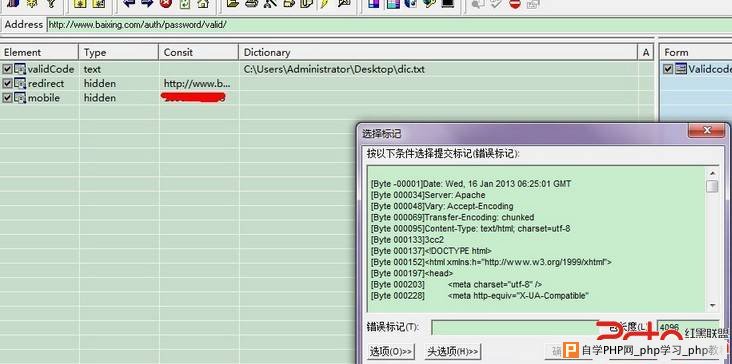The image size is (732, 364).
Task: Click the 错误标记(T) input field
Action: 514,327
